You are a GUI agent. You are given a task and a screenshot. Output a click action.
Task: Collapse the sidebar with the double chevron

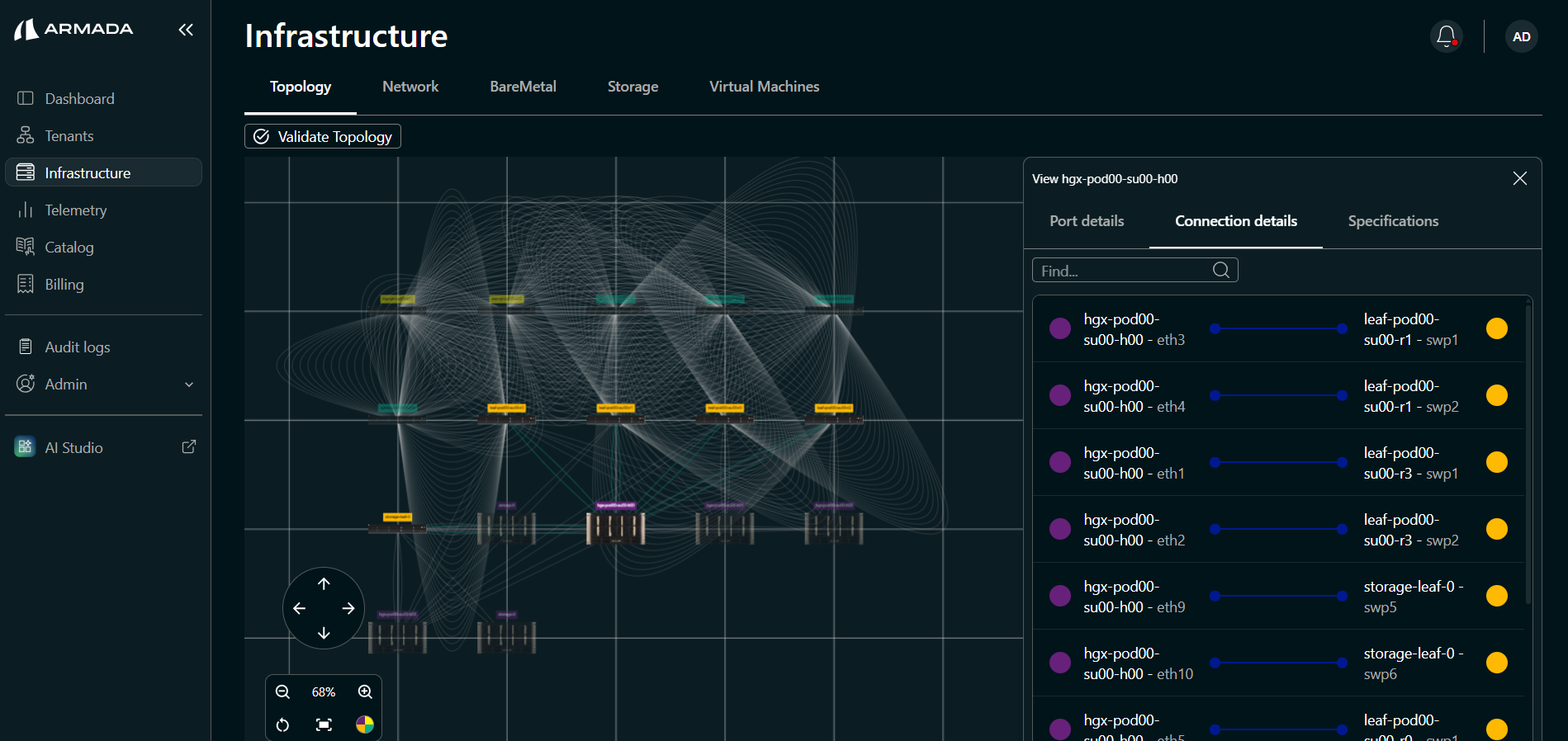(186, 30)
